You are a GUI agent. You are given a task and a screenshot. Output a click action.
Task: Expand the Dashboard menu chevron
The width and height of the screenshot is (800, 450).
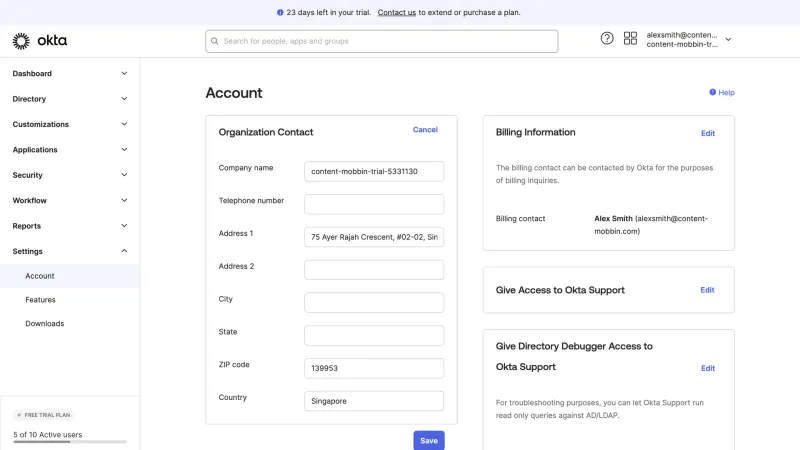[124, 73]
